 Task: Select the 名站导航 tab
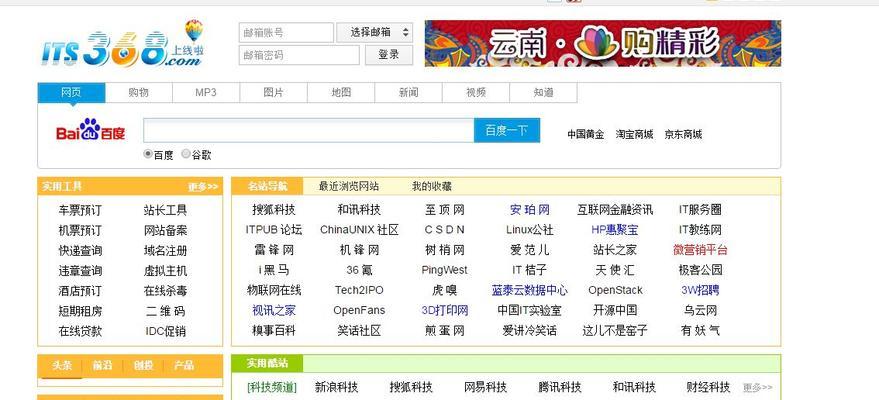tap(267, 186)
